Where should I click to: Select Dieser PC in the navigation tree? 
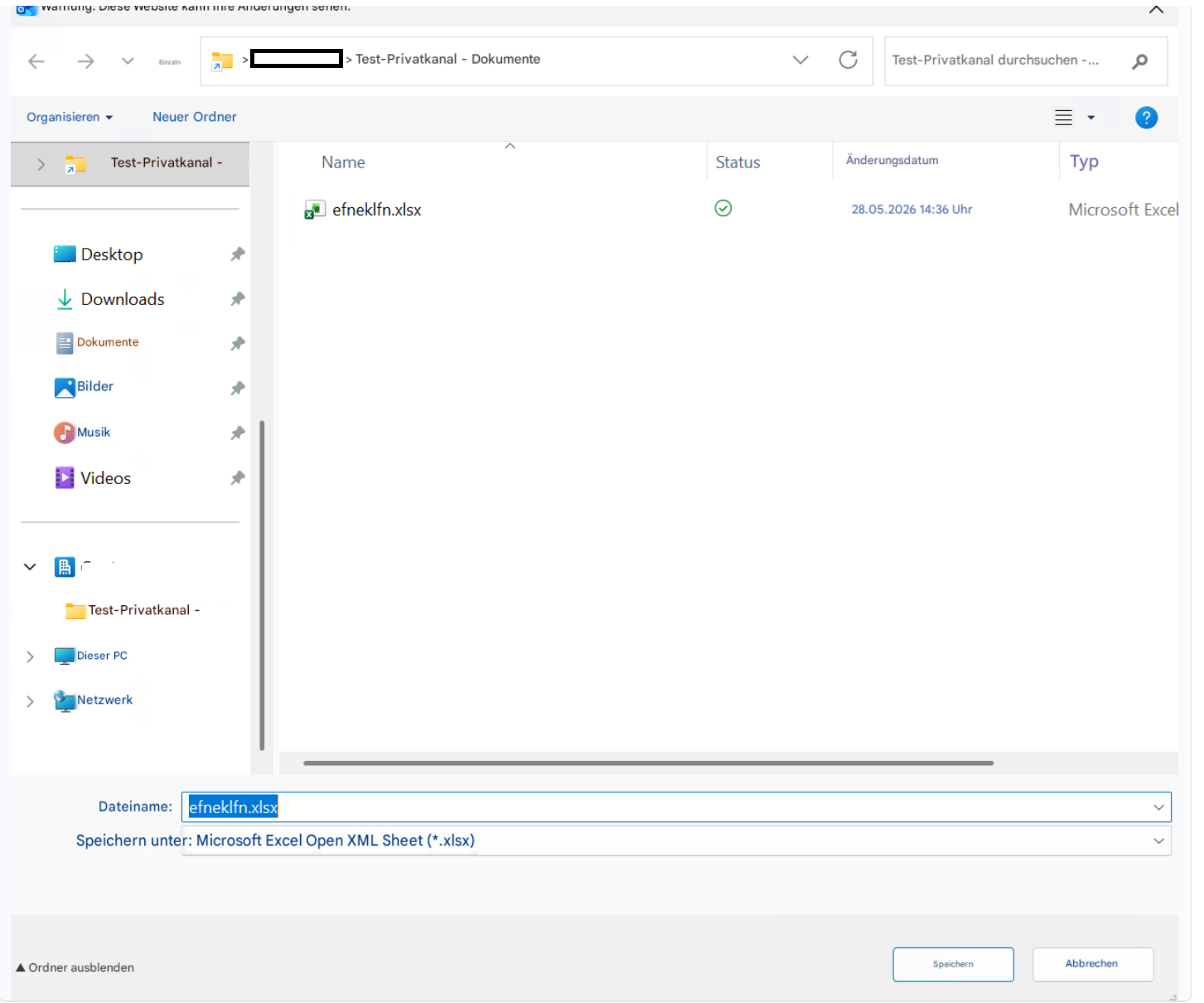[102, 656]
